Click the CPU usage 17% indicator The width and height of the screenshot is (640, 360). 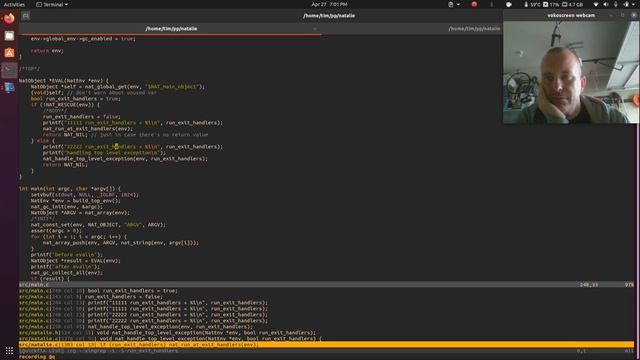tap(551, 4)
